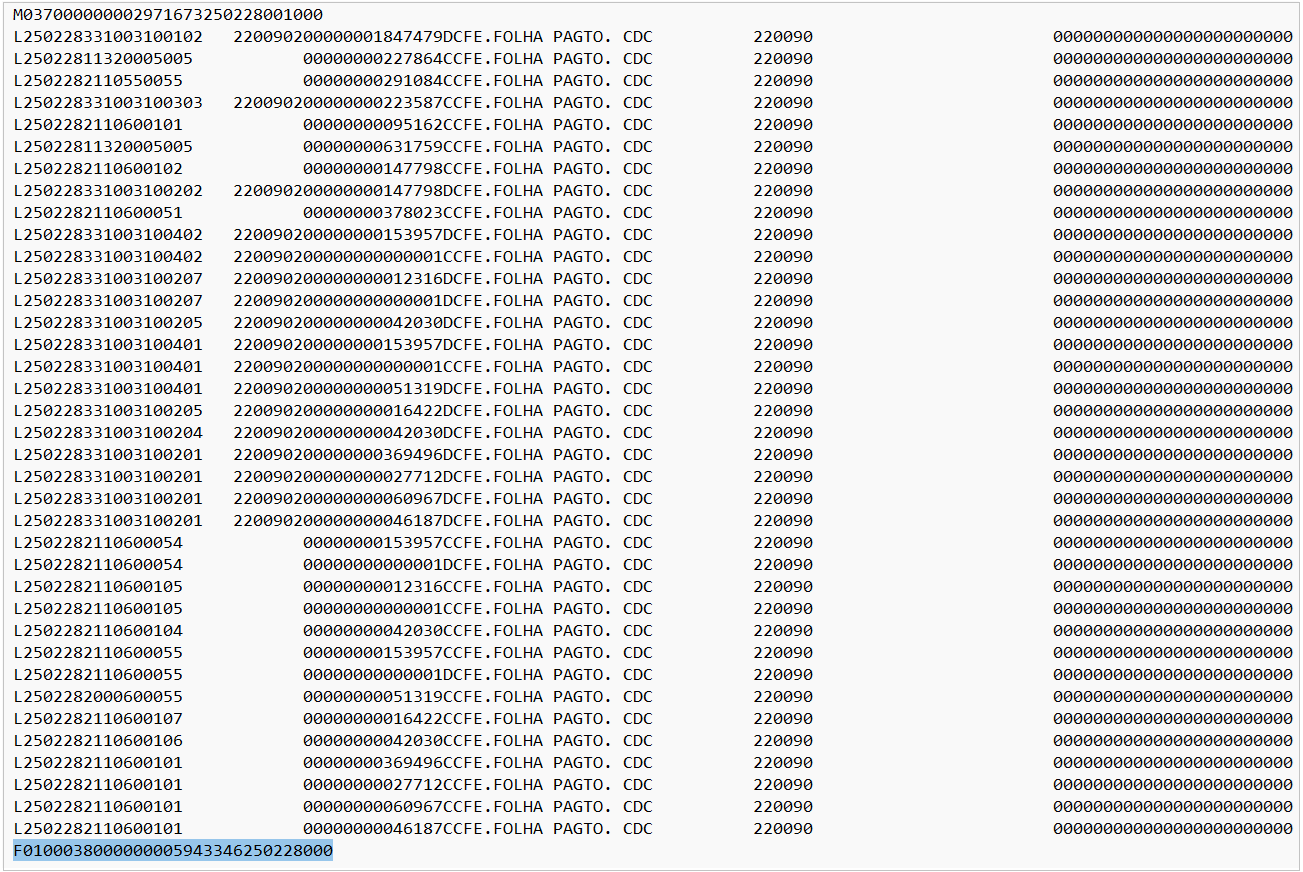This screenshot has width=1303, height=872.
Task: Click the amount value 00000000291084C
Action: (377, 81)
